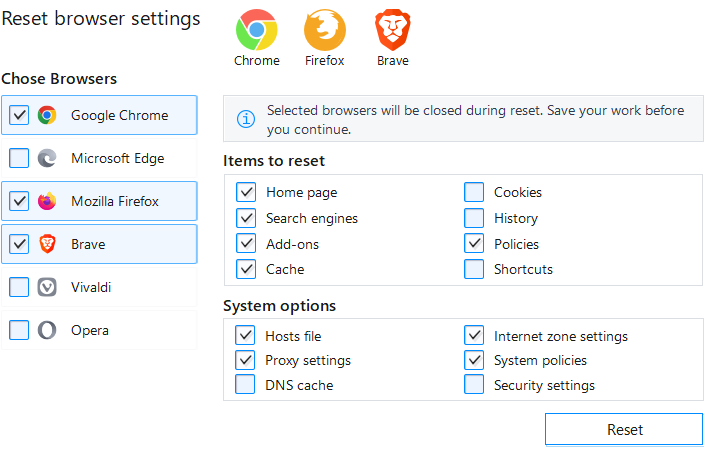Toggle the Search engines checkbox

pyautogui.click(x=246, y=218)
